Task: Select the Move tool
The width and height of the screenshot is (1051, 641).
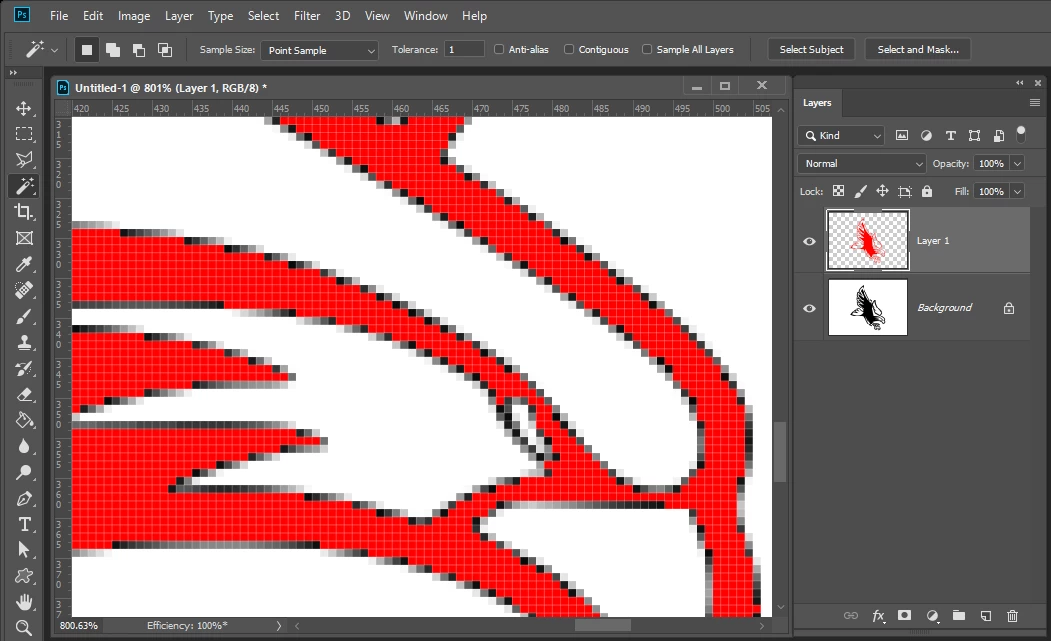Action: click(x=24, y=108)
